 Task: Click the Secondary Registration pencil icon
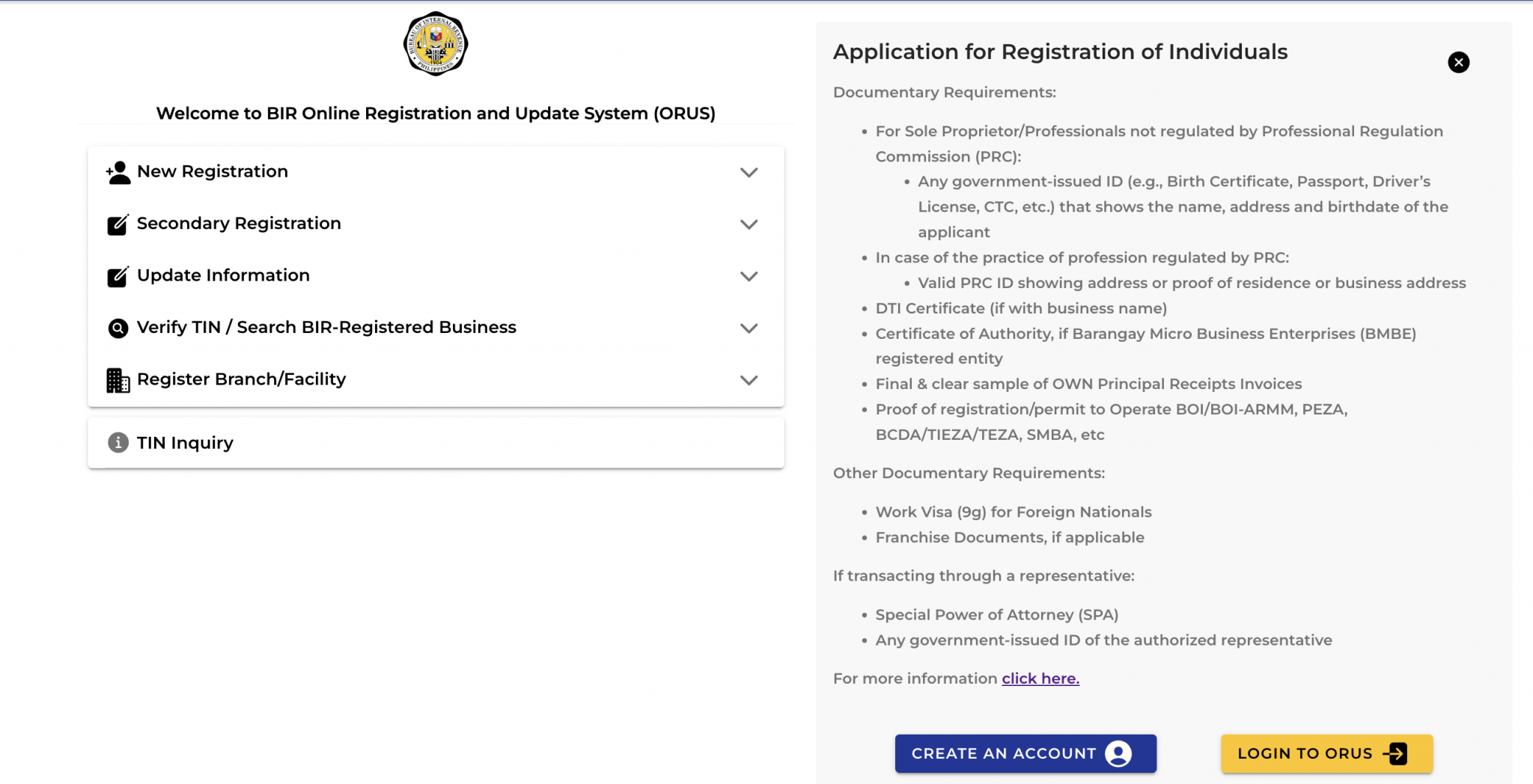[117, 223]
